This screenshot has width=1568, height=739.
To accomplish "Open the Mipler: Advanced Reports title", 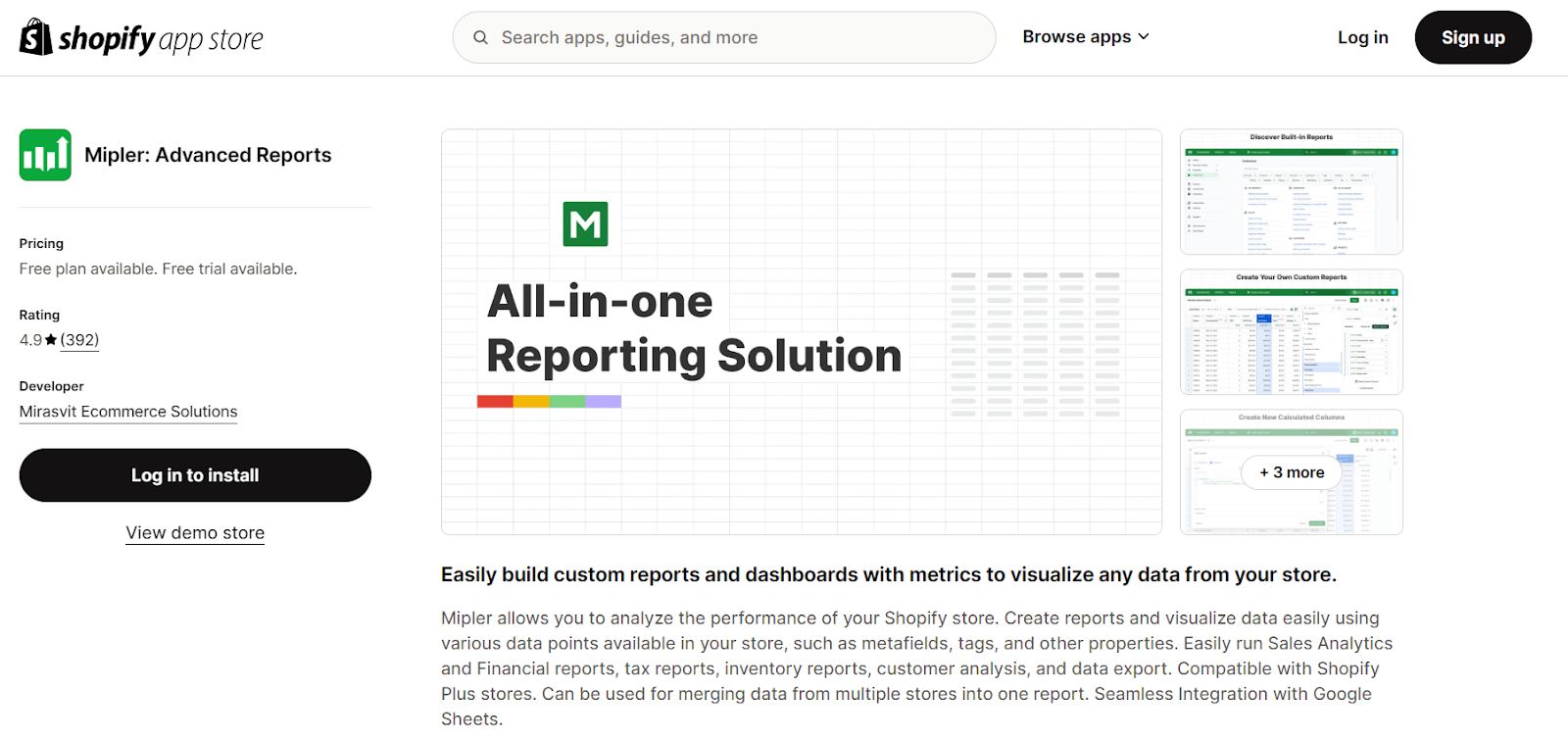I will coord(208,155).
